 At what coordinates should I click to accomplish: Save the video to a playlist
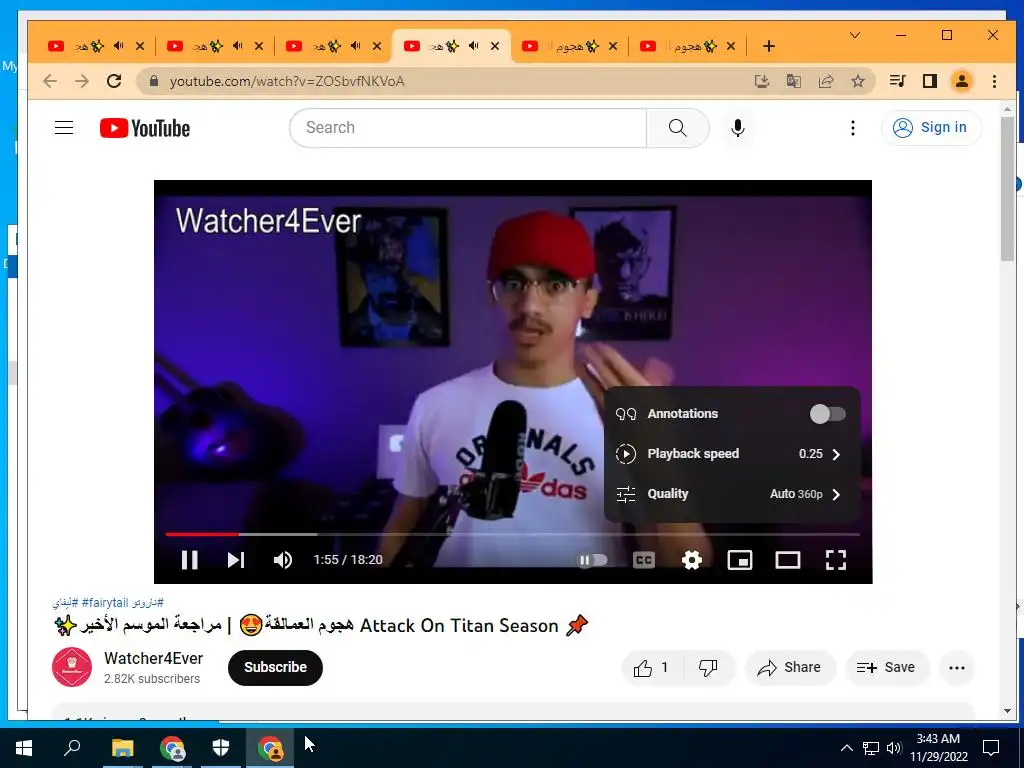(886, 667)
